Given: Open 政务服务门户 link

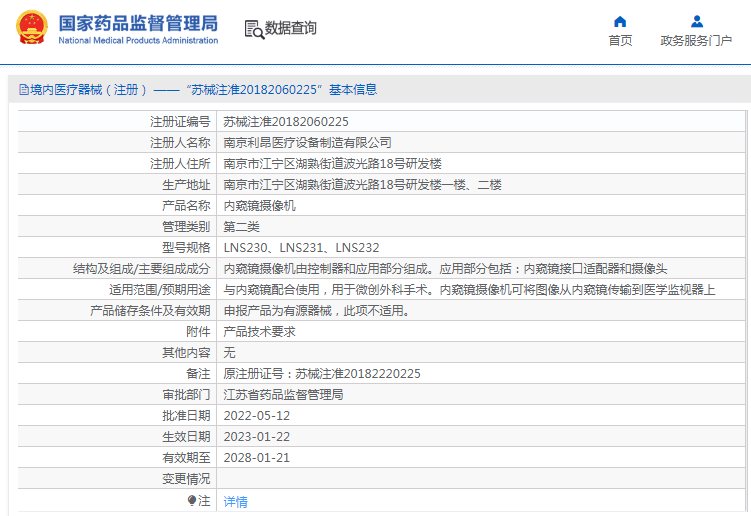Looking at the screenshot, I should point(696,41).
